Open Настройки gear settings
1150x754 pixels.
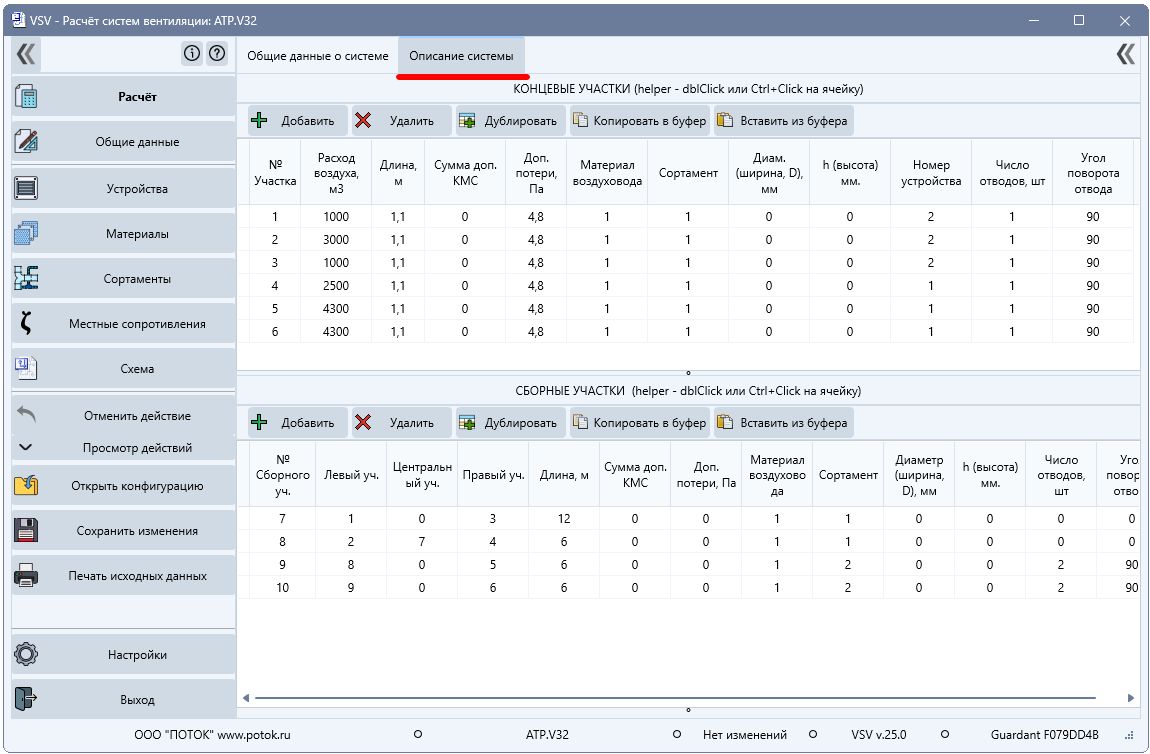point(123,655)
